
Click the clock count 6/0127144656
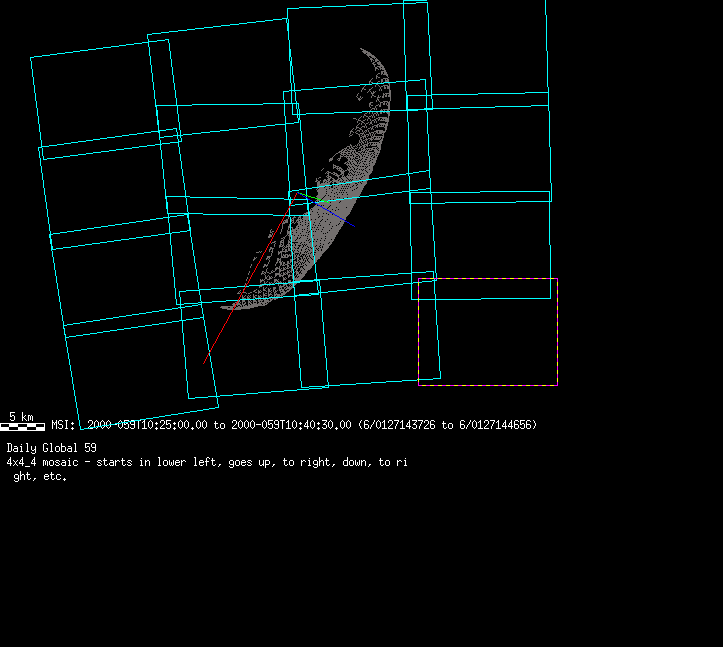point(495,425)
